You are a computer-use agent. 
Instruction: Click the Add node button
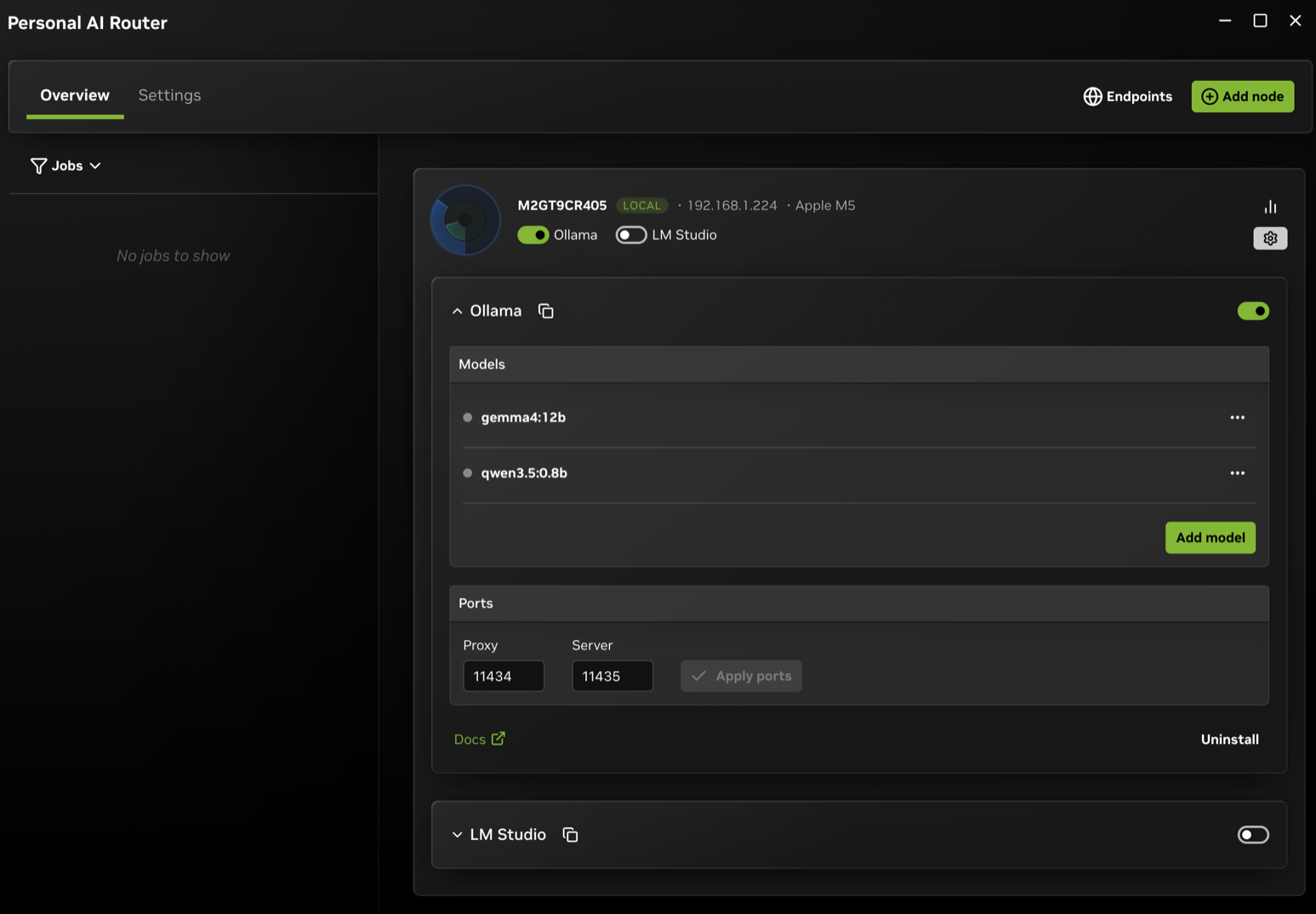pos(1243,96)
